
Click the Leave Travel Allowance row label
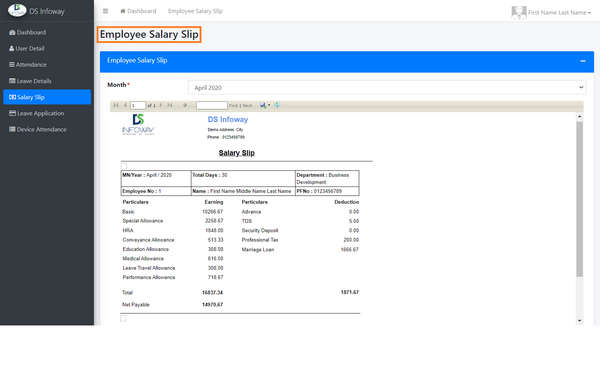[x=149, y=268]
